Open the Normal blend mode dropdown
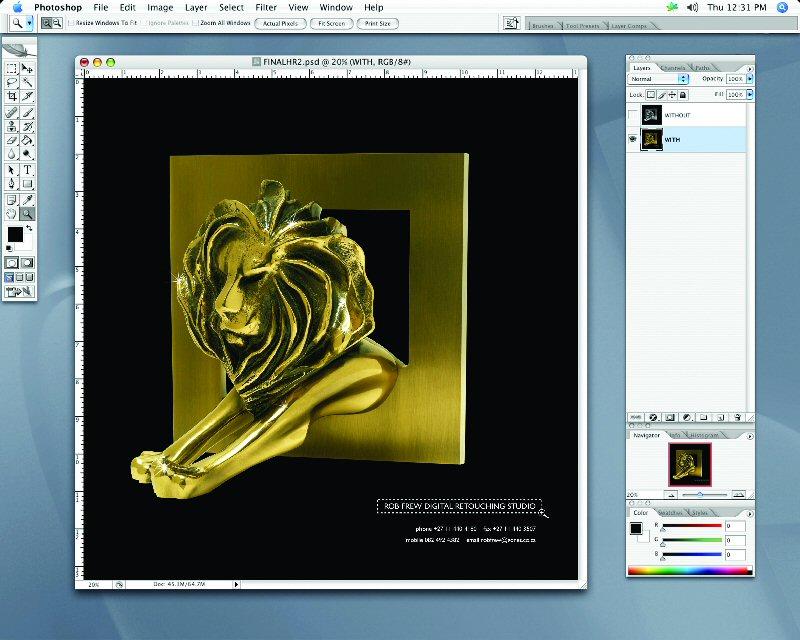Viewport: 800px width, 640px height. click(x=658, y=78)
